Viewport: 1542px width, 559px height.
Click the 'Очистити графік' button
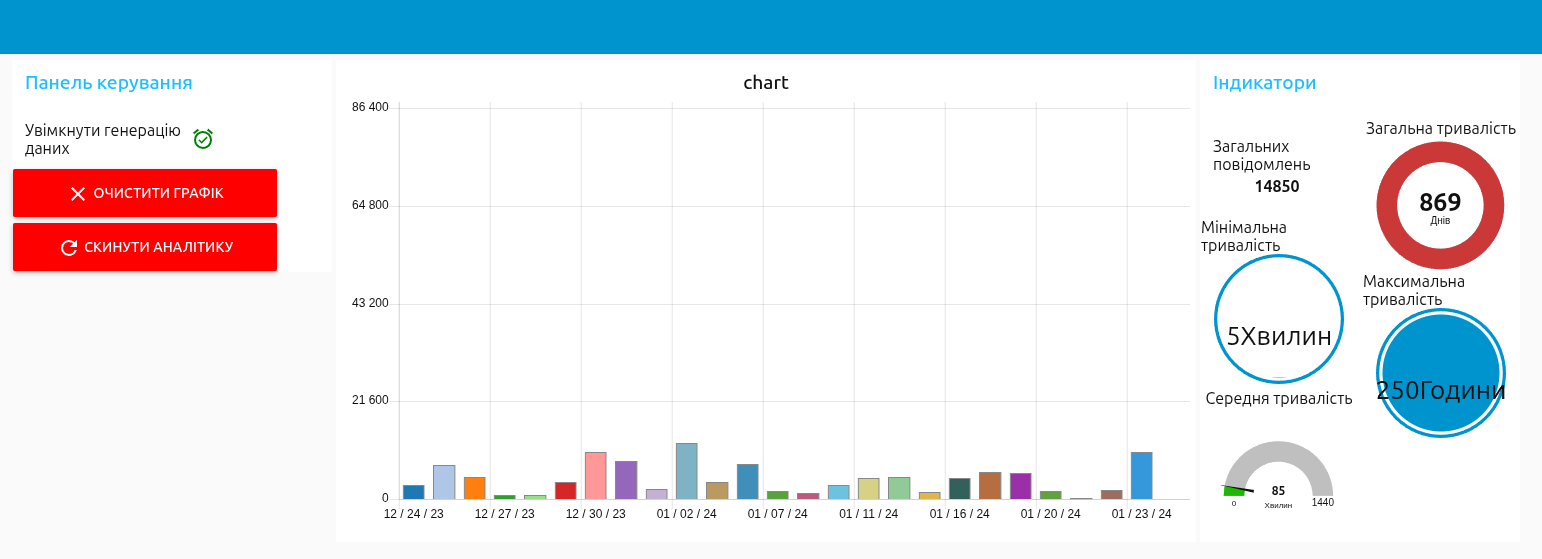tap(145, 193)
